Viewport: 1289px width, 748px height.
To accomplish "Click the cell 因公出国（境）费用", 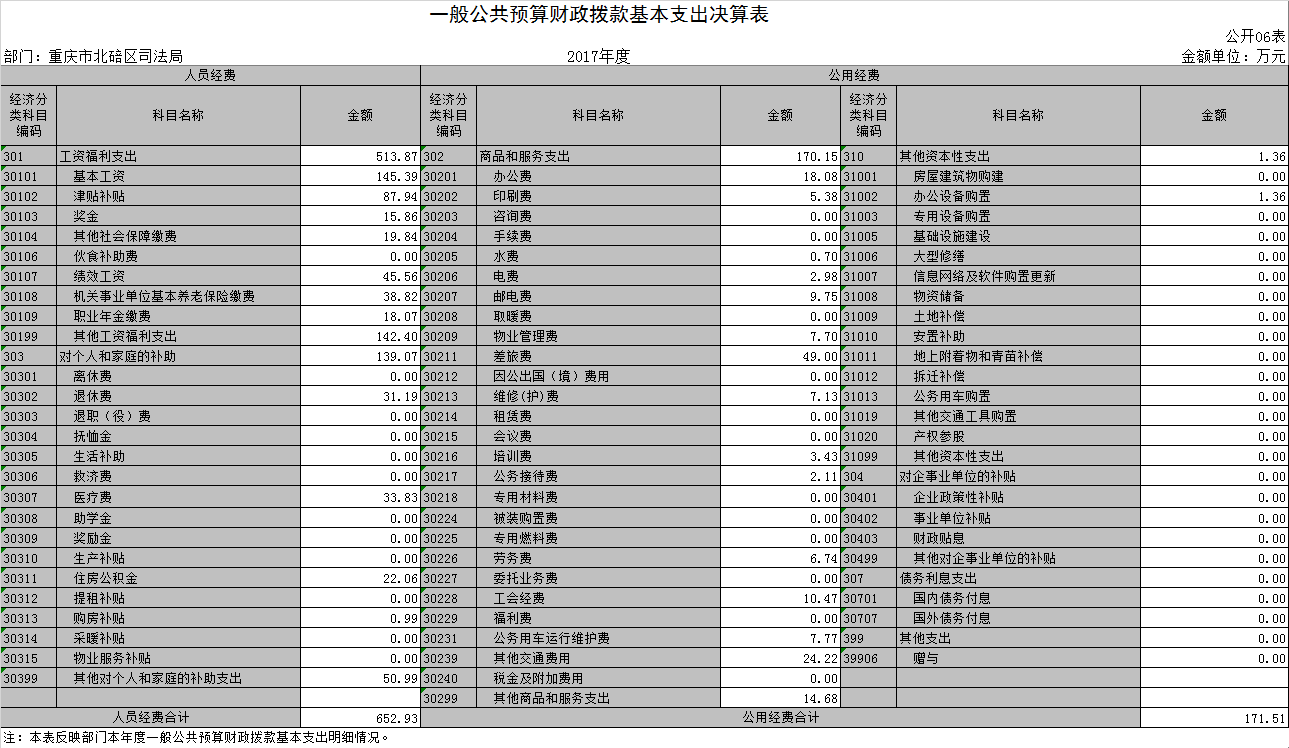I will [x=598, y=377].
